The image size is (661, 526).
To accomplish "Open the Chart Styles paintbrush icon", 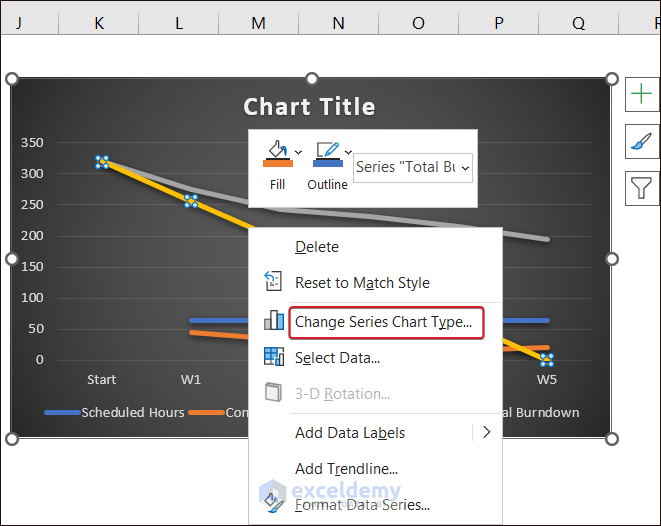I will pyautogui.click(x=641, y=141).
